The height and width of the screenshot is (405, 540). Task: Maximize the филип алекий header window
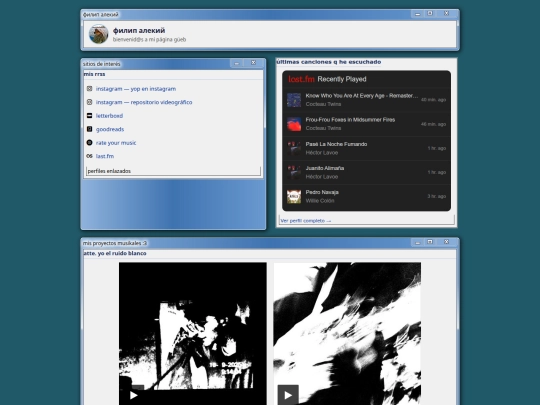click(430, 13)
